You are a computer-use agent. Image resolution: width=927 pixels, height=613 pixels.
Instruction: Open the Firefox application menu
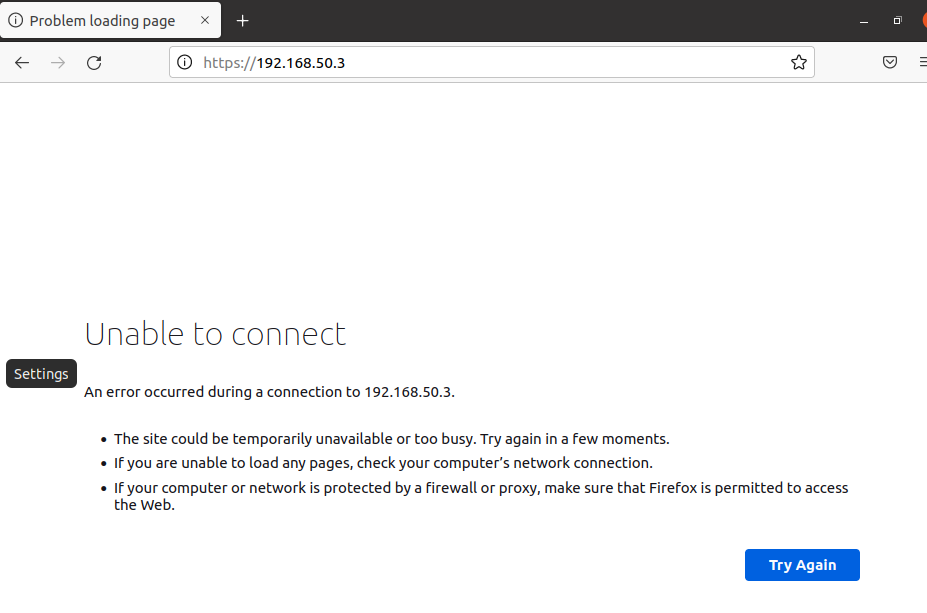tap(922, 63)
